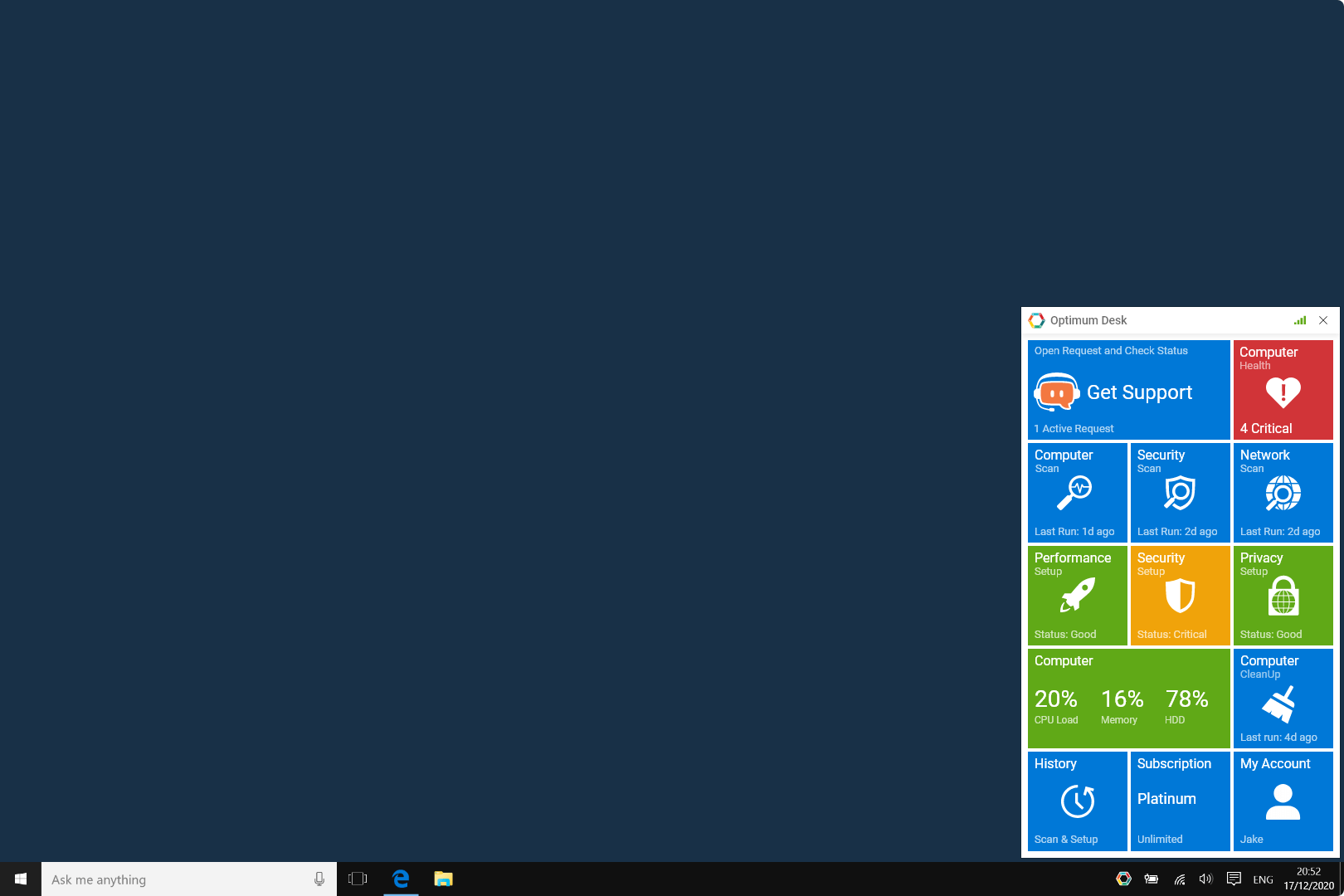Open the network Wi-Fi tray icon

(1179, 879)
